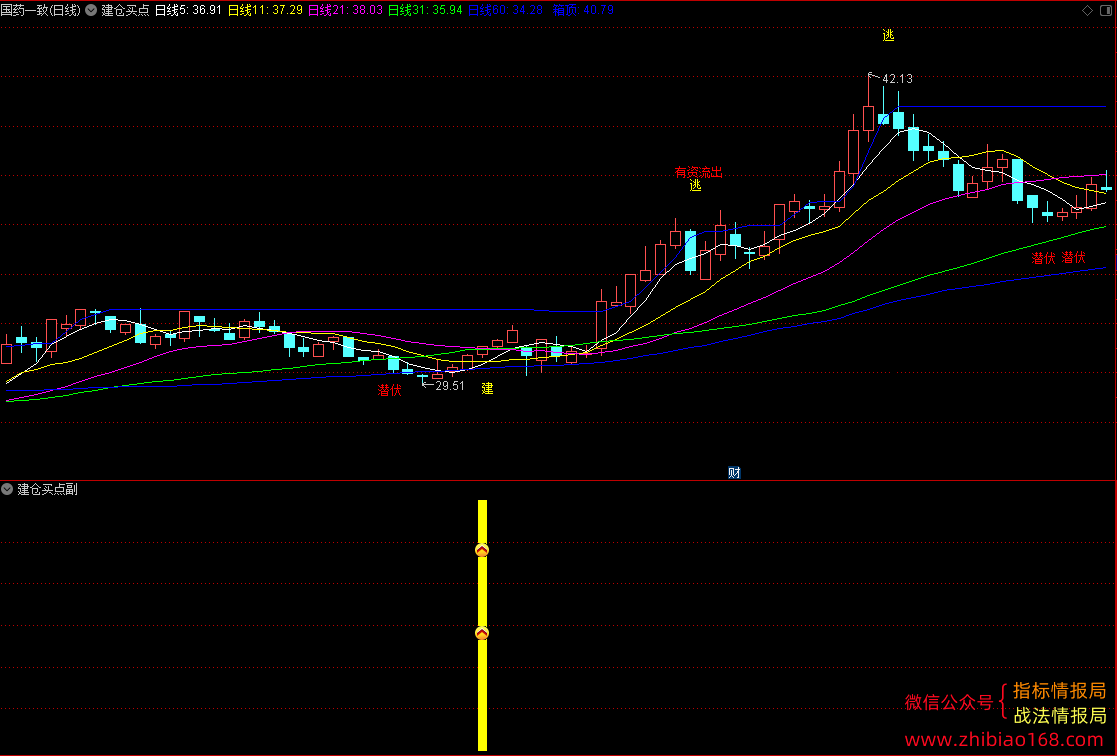Click the 日线21: 38.03 value

[345, 10]
